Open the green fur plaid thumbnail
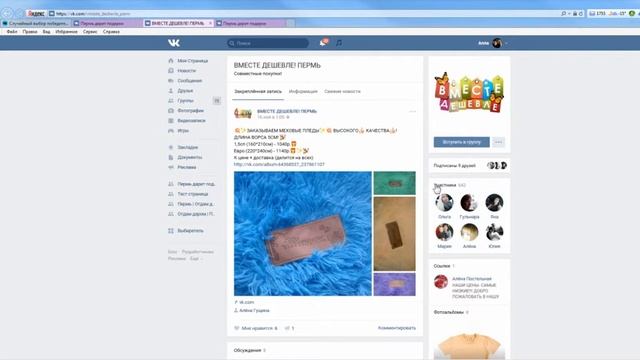The height and width of the screenshot is (360, 640). tap(394, 183)
